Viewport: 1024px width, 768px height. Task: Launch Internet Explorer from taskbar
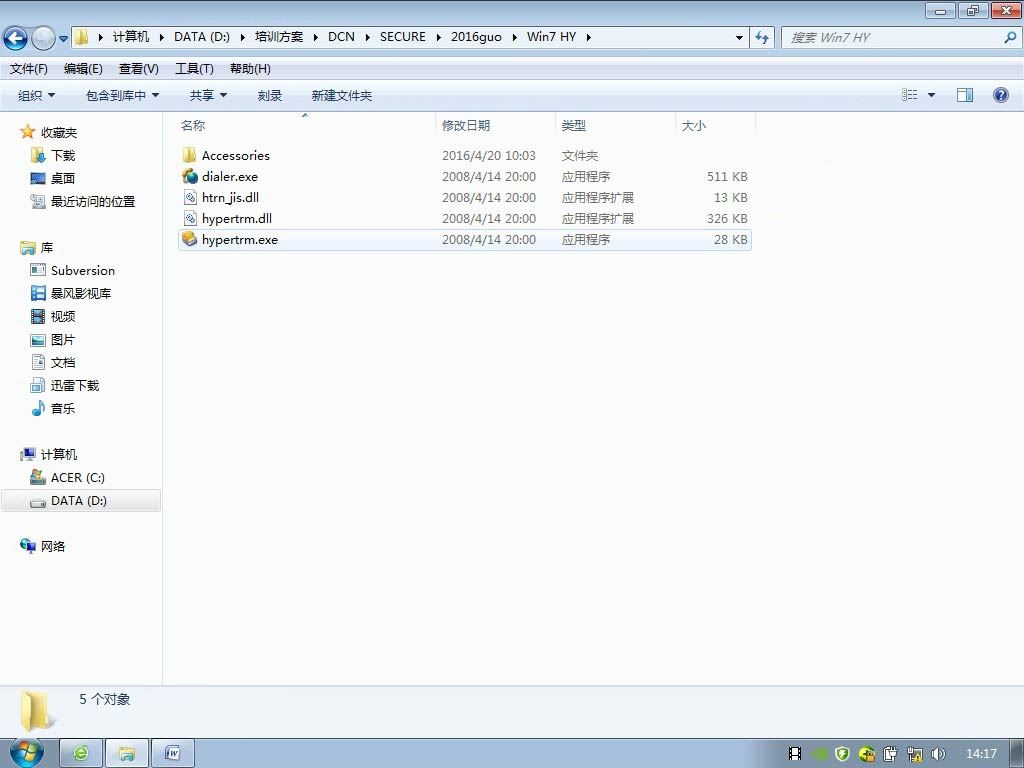tap(81, 753)
